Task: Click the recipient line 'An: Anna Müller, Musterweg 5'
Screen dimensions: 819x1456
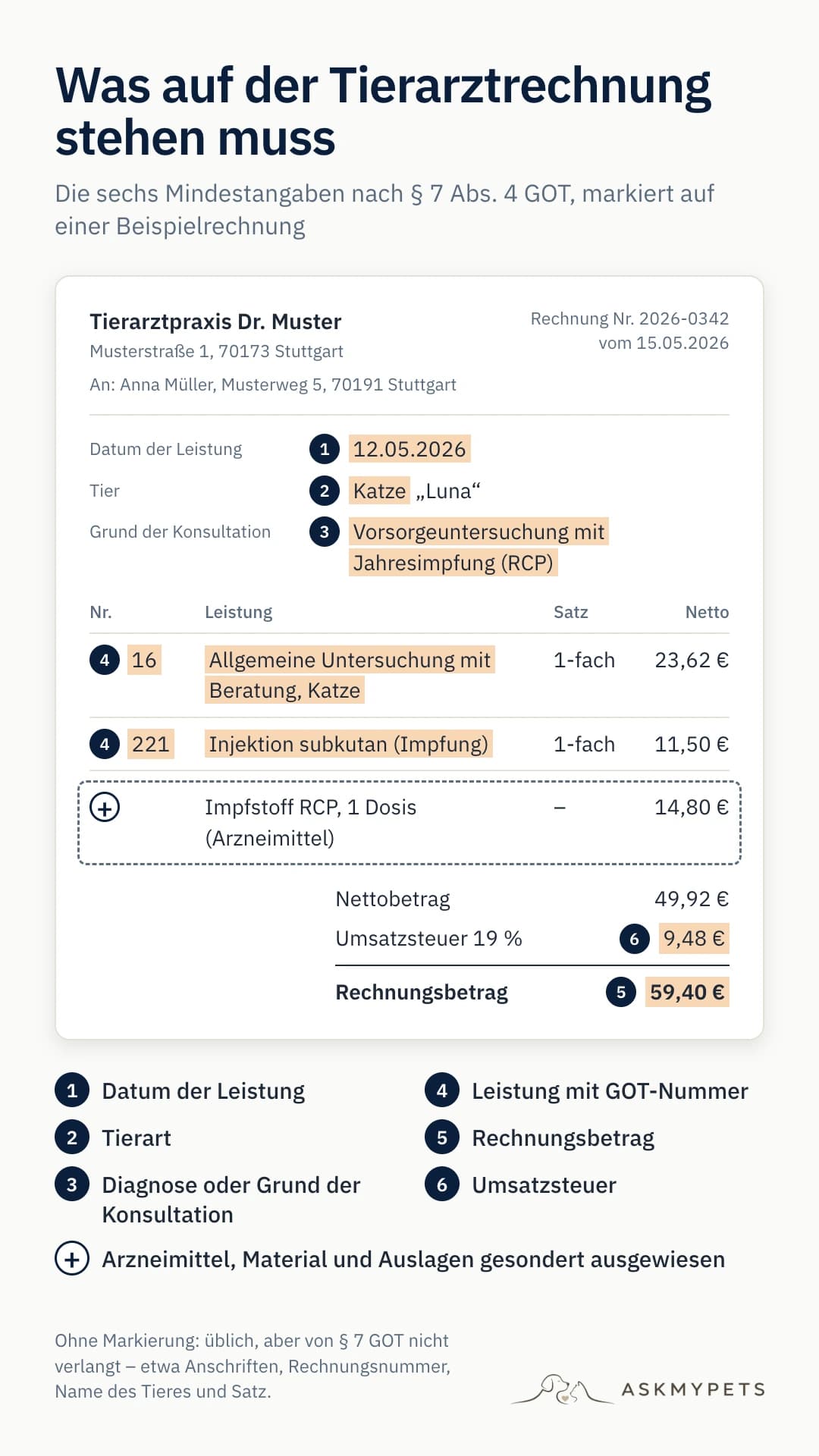Action: click(273, 384)
